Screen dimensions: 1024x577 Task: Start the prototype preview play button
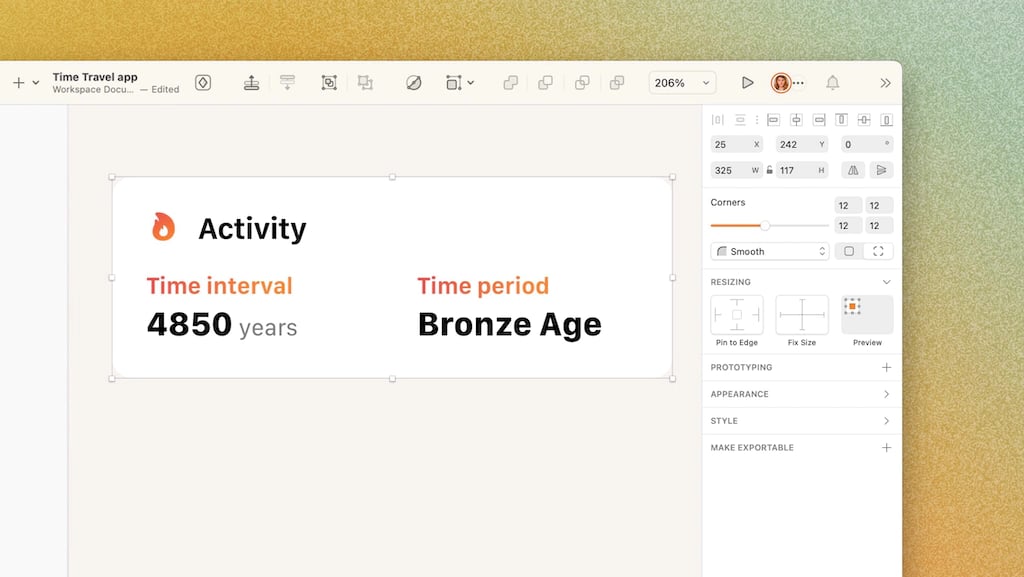tap(748, 83)
